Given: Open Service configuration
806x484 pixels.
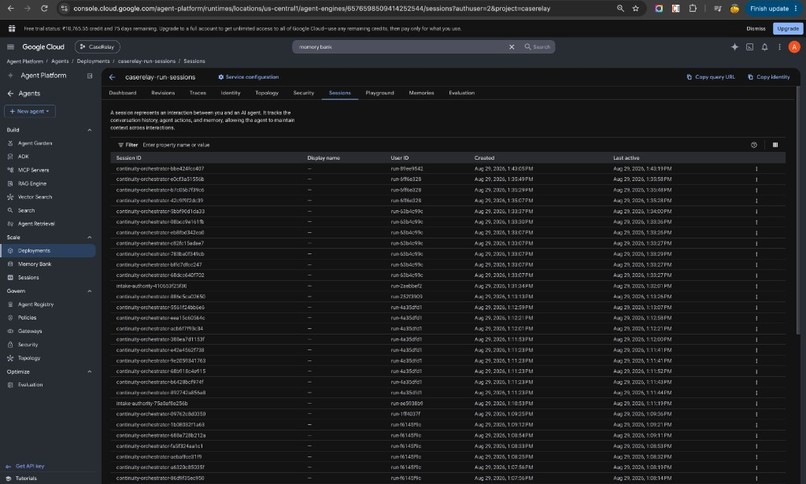Looking at the screenshot, I should coord(248,77).
